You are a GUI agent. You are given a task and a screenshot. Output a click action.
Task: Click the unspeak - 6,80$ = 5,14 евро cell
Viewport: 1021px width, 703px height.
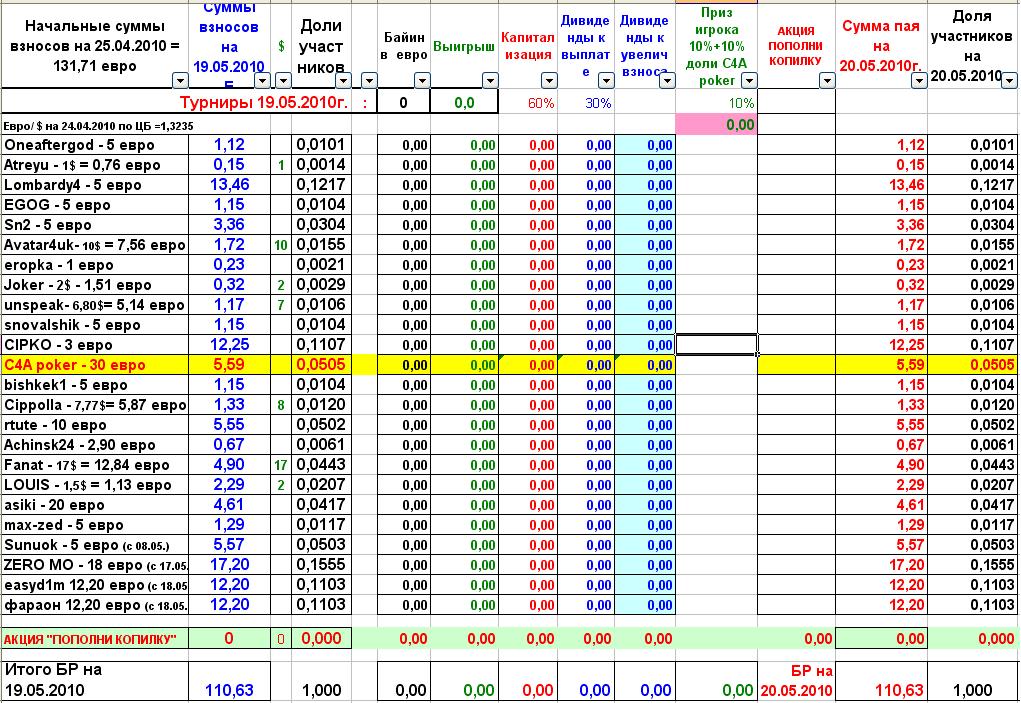coord(95,305)
